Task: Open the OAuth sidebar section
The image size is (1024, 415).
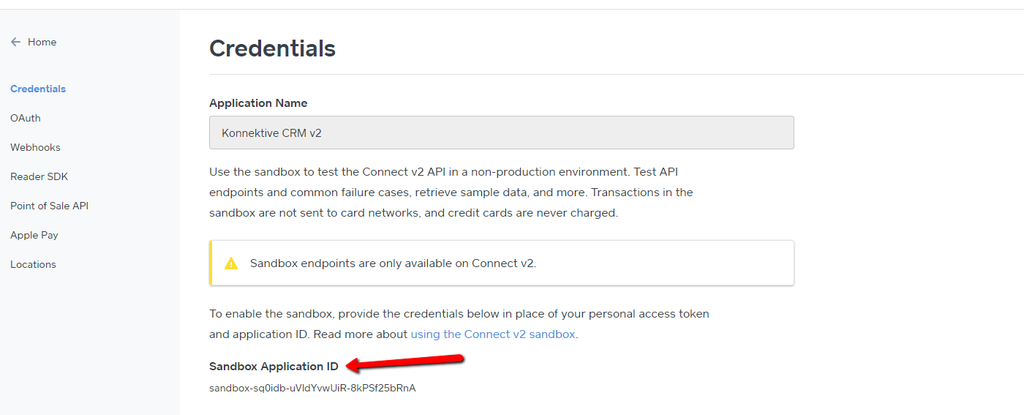Action: [x=25, y=118]
